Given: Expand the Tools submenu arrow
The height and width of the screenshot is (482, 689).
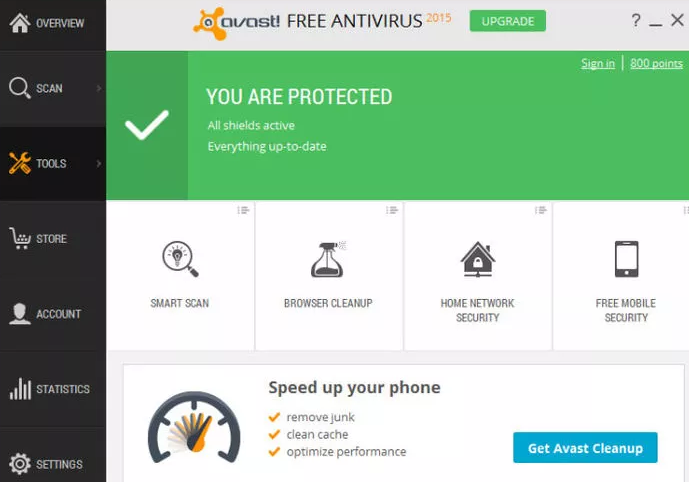Looking at the screenshot, I should point(99,163).
